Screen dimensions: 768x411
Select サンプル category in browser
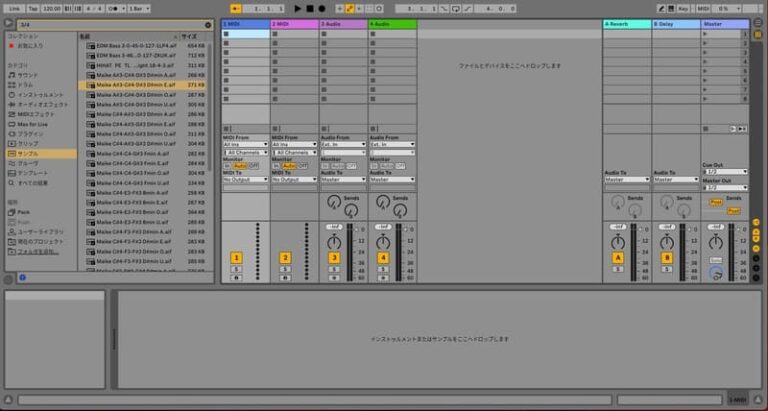[28, 154]
